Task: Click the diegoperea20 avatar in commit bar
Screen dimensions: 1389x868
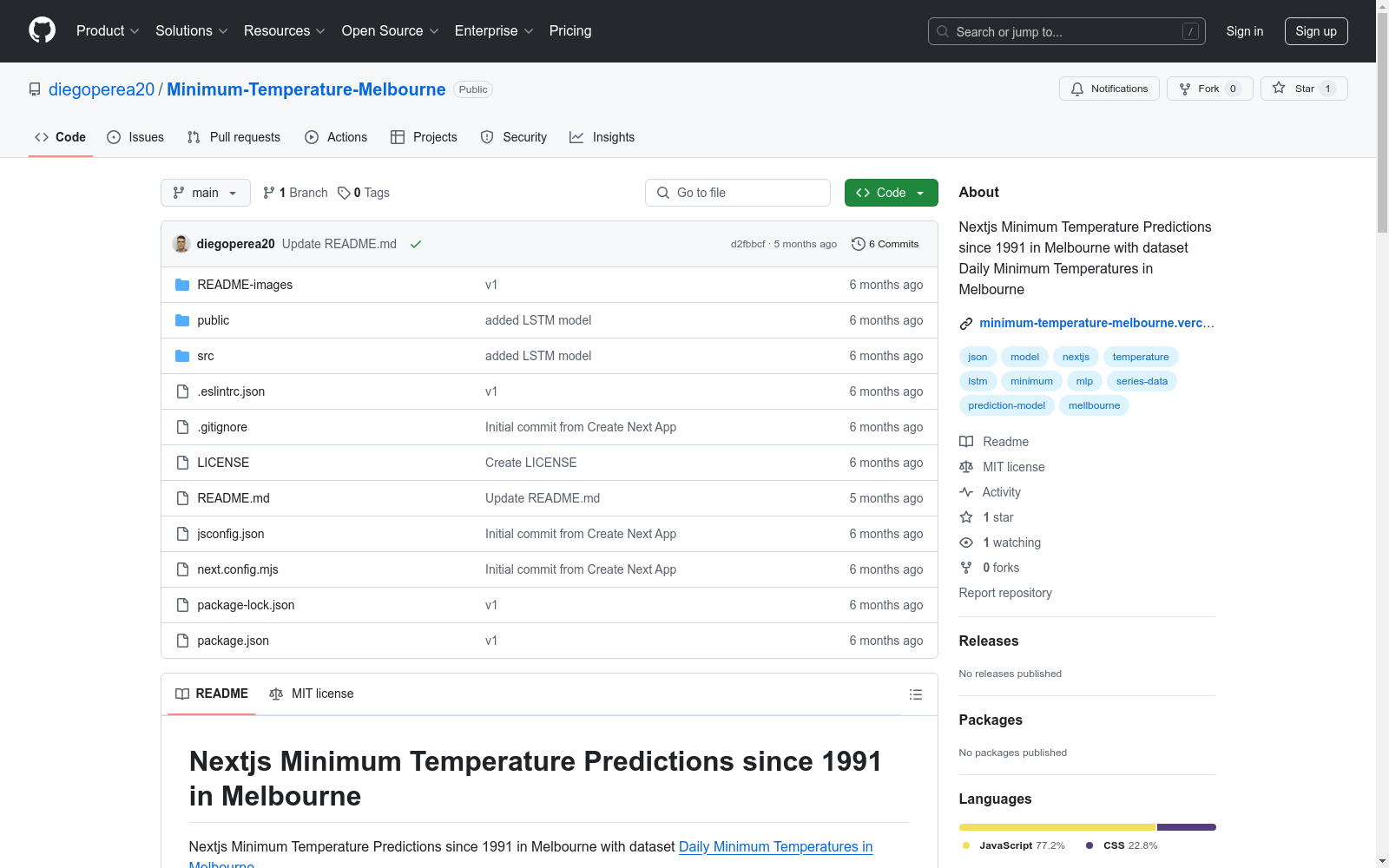Action: pyautogui.click(x=181, y=244)
